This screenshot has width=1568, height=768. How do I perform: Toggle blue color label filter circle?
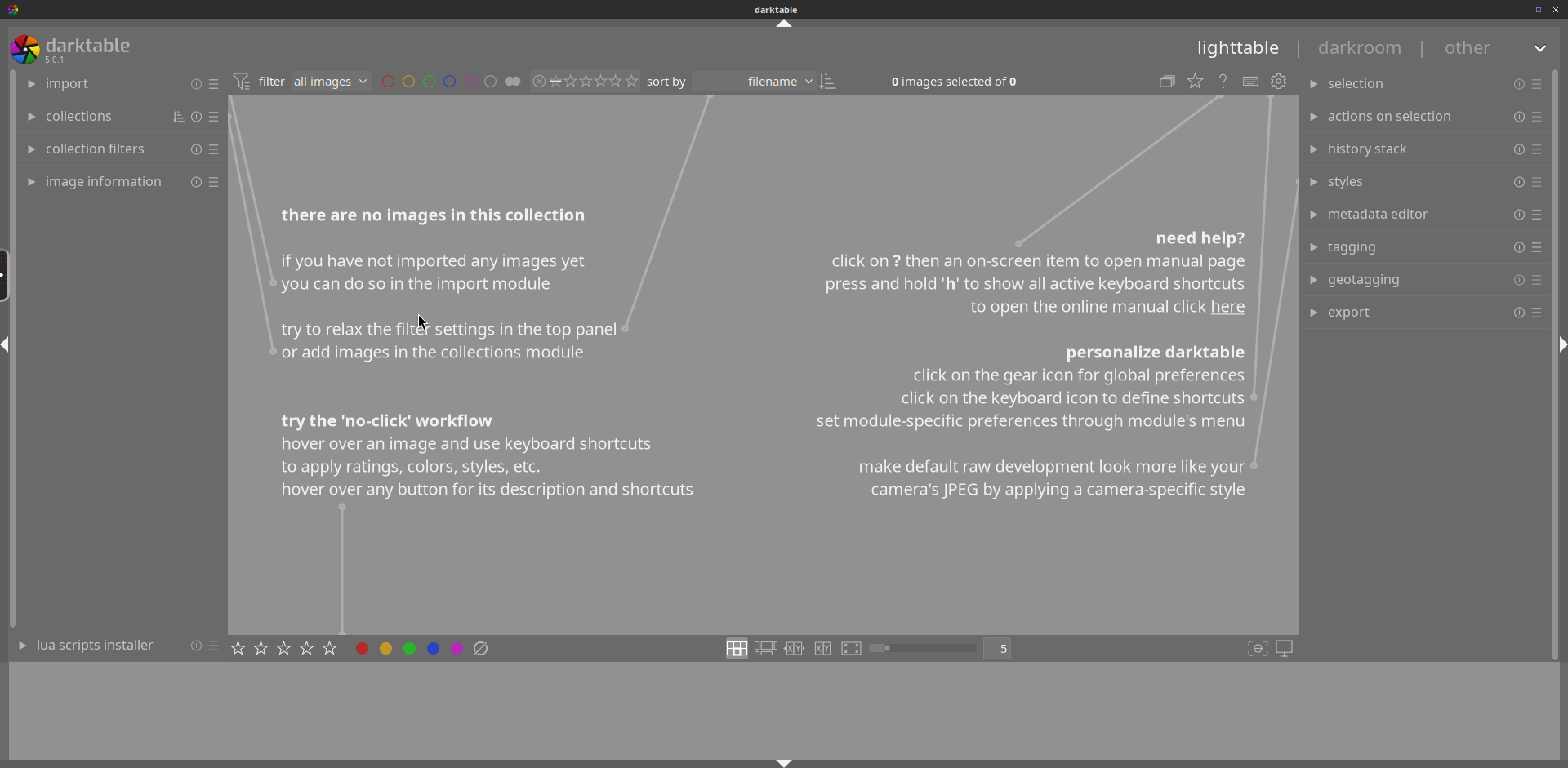pyautogui.click(x=450, y=82)
